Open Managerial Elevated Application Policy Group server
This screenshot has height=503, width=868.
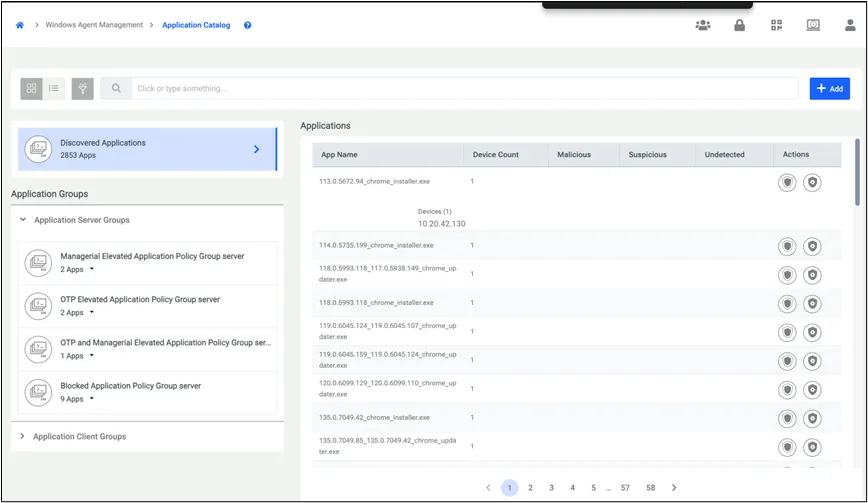152,256
